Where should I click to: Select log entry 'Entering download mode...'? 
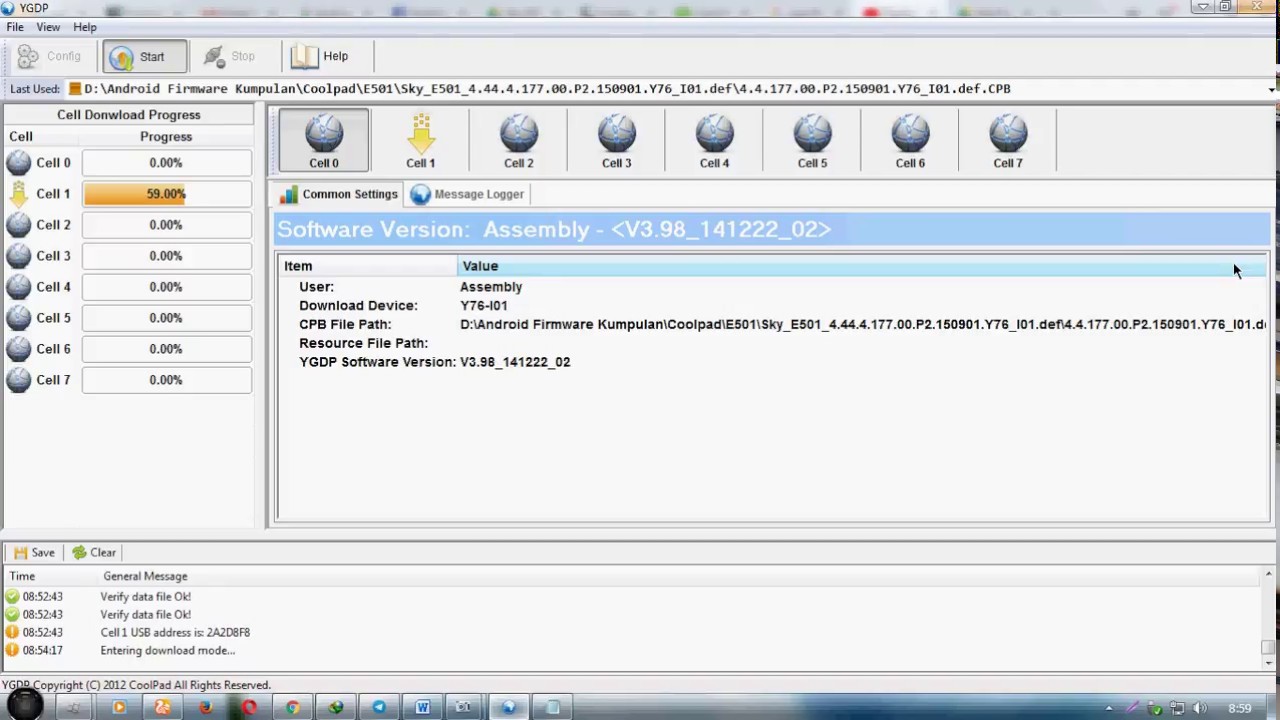pyautogui.click(x=630, y=650)
